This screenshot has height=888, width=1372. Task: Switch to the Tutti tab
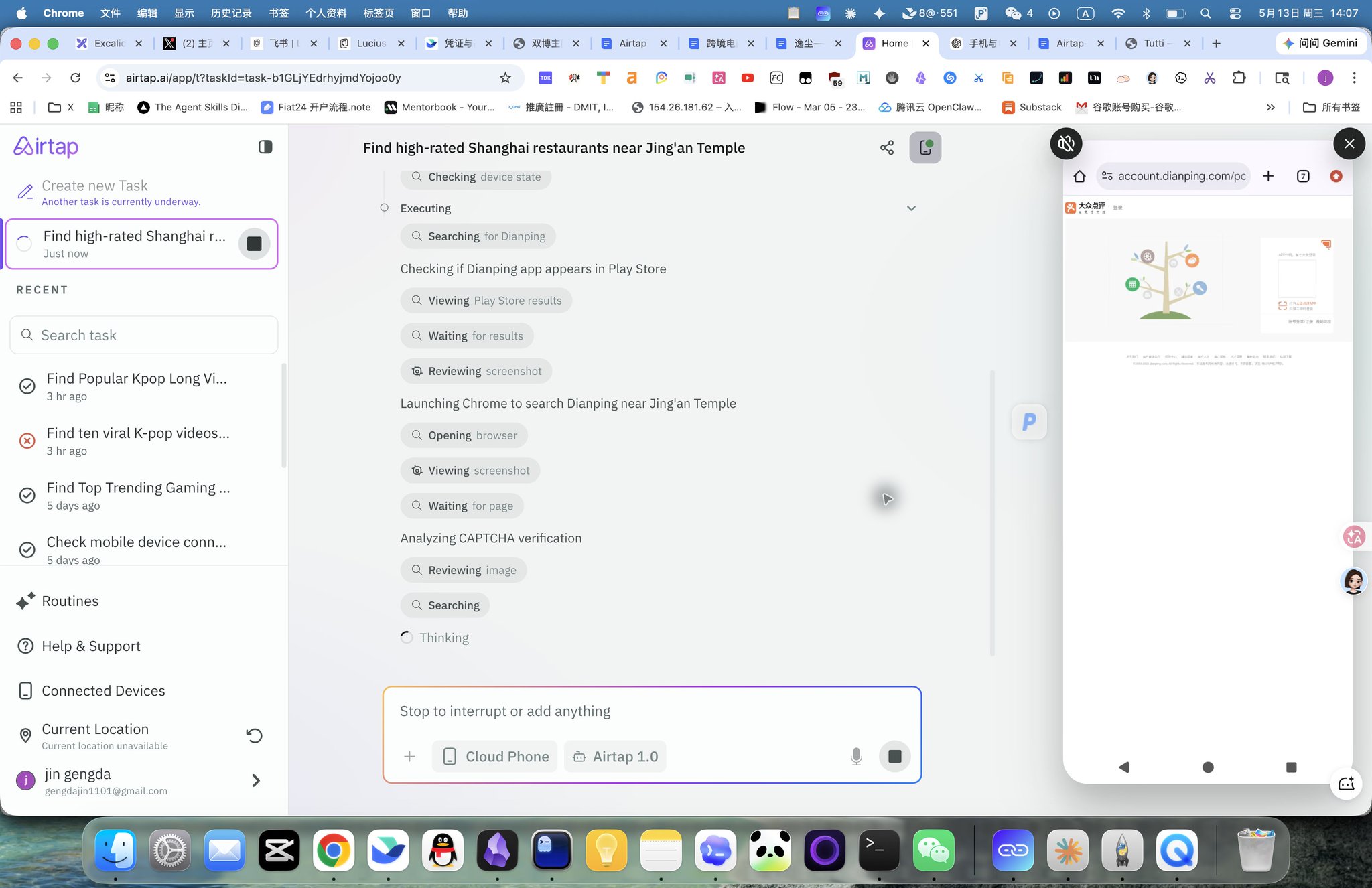(x=1158, y=43)
